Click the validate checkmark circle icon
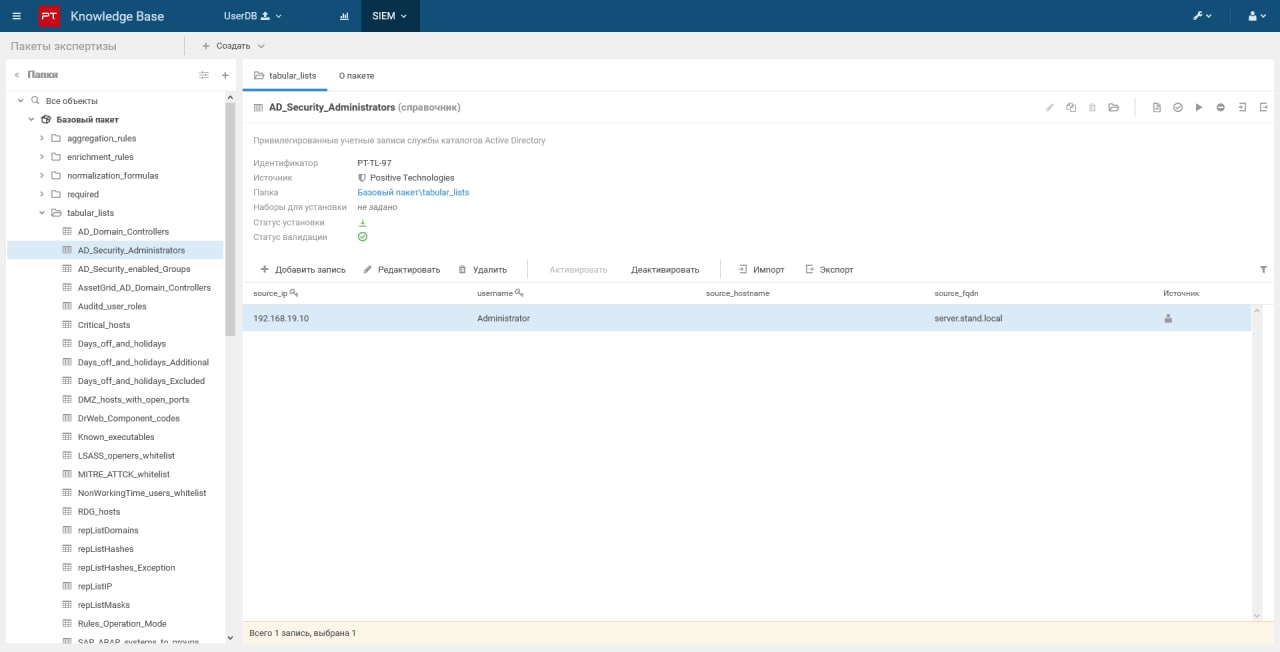 click(x=1178, y=107)
